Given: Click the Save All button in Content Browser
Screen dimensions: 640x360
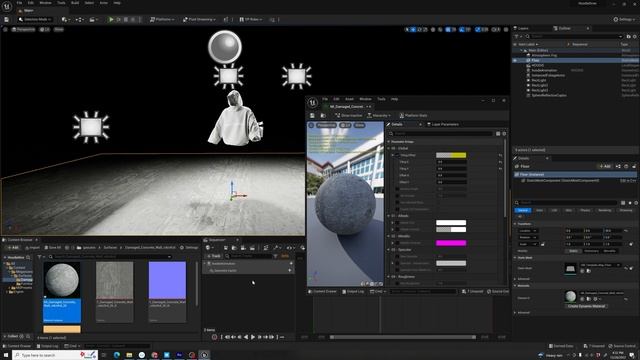Looking at the screenshot, I should 52,247.
